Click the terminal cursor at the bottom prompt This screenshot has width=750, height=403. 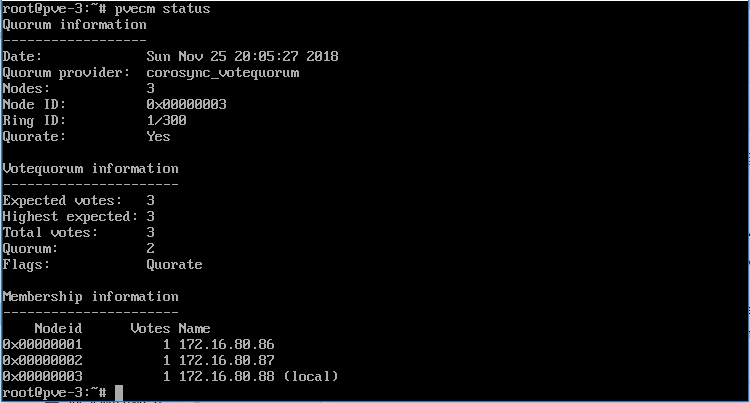[x=119, y=393]
